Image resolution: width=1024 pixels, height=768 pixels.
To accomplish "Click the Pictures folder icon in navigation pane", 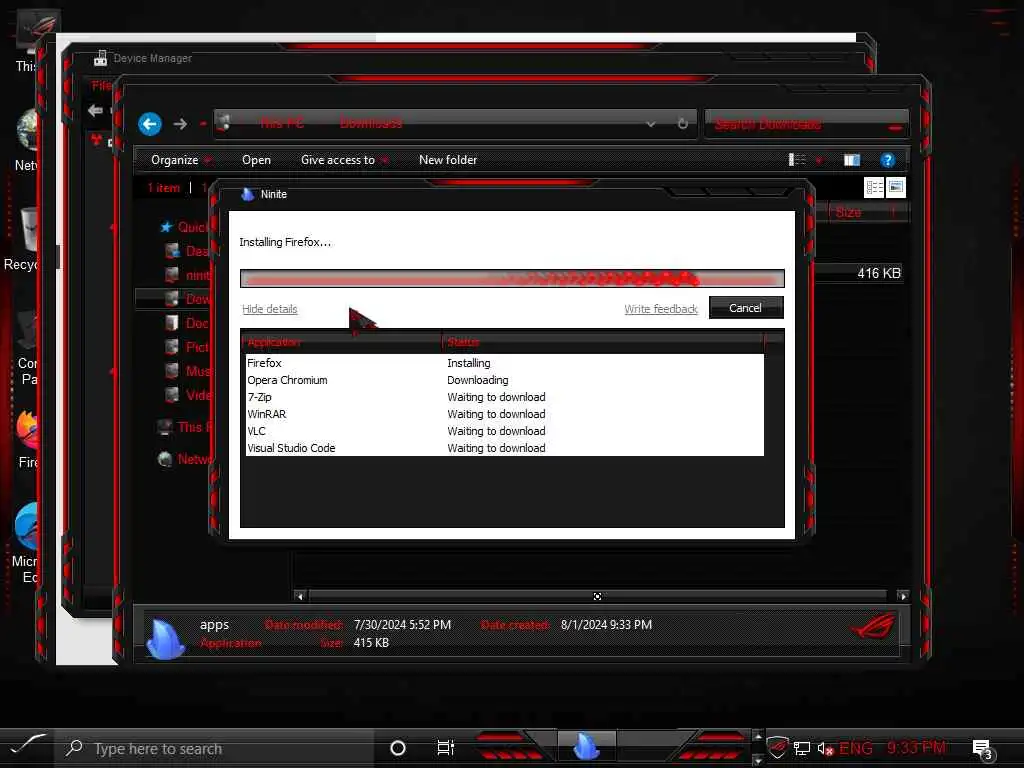I will (x=172, y=347).
